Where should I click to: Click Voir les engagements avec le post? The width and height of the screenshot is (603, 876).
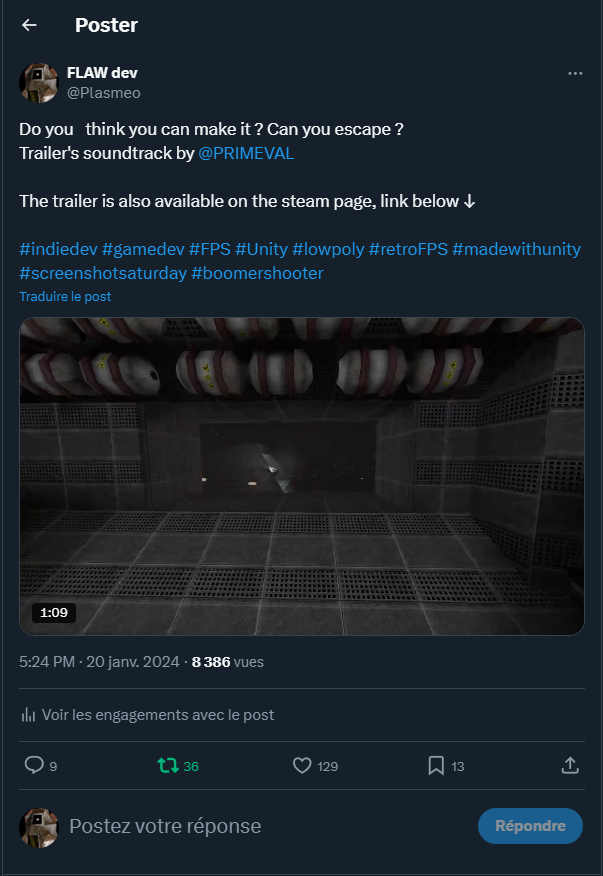tap(157, 715)
